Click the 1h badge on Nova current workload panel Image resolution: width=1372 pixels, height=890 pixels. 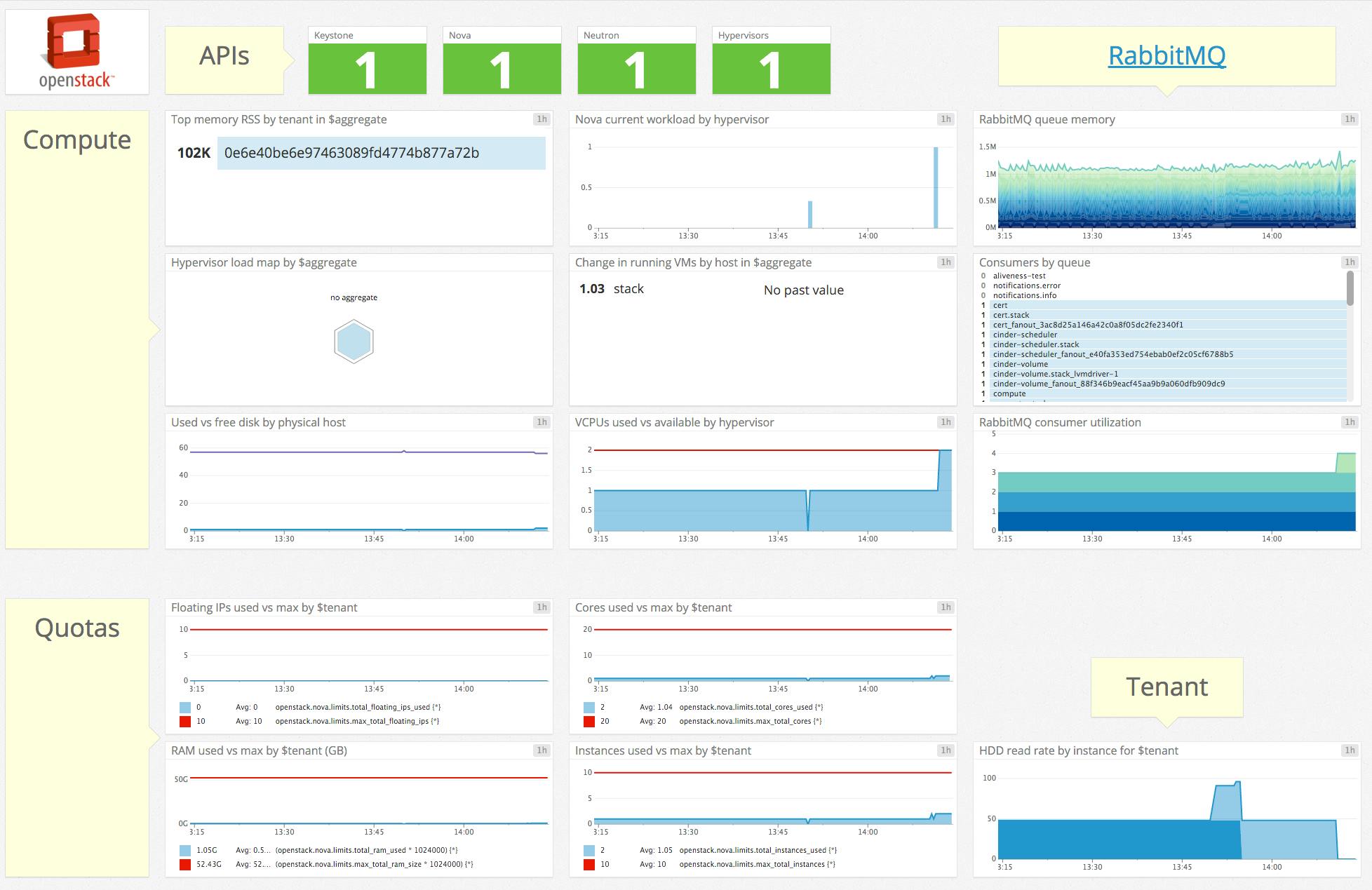(x=946, y=119)
